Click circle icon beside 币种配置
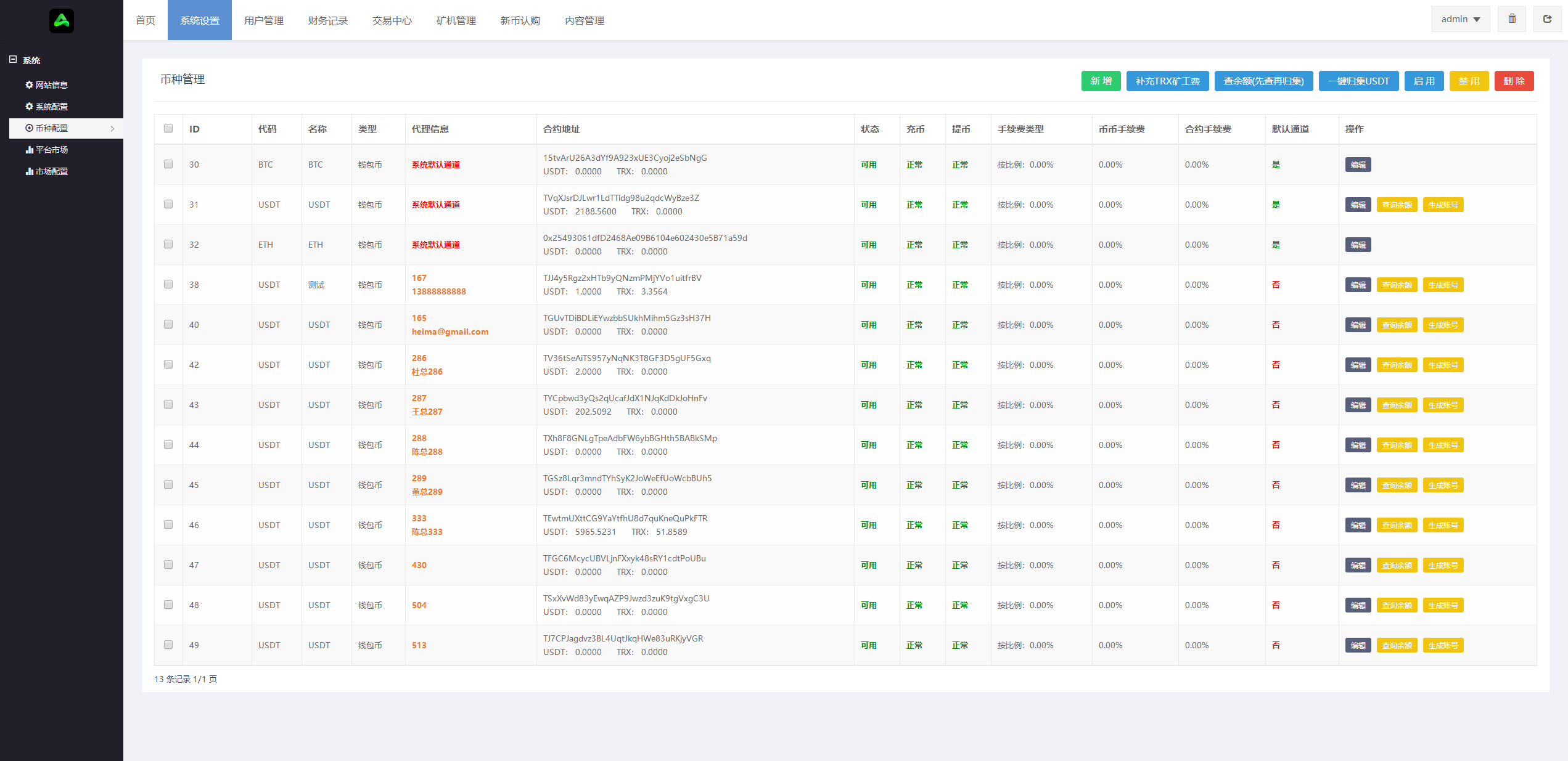 point(29,128)
